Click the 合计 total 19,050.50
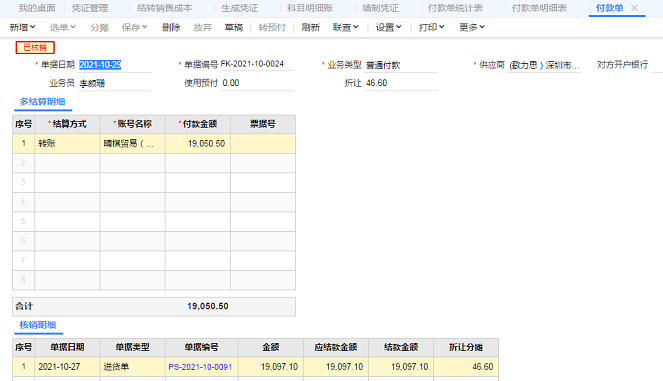The image size is (663, 381). coord(208,306)
